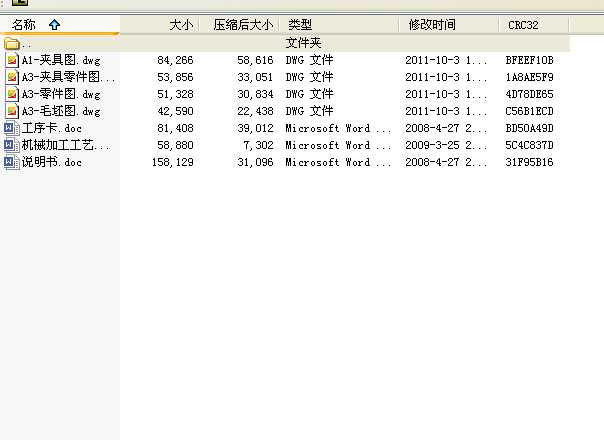Sort files by 类型 column
The width and height of the screenshot is (604, 440).
[x=339, y=25]
